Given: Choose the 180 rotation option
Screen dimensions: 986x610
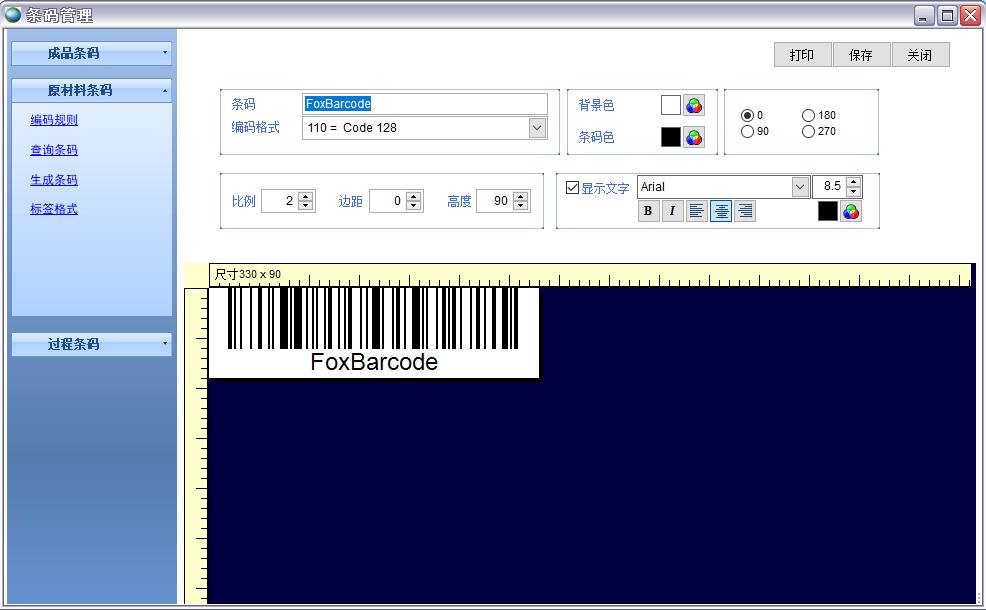Looking at the screenshot, I should 808,115.
